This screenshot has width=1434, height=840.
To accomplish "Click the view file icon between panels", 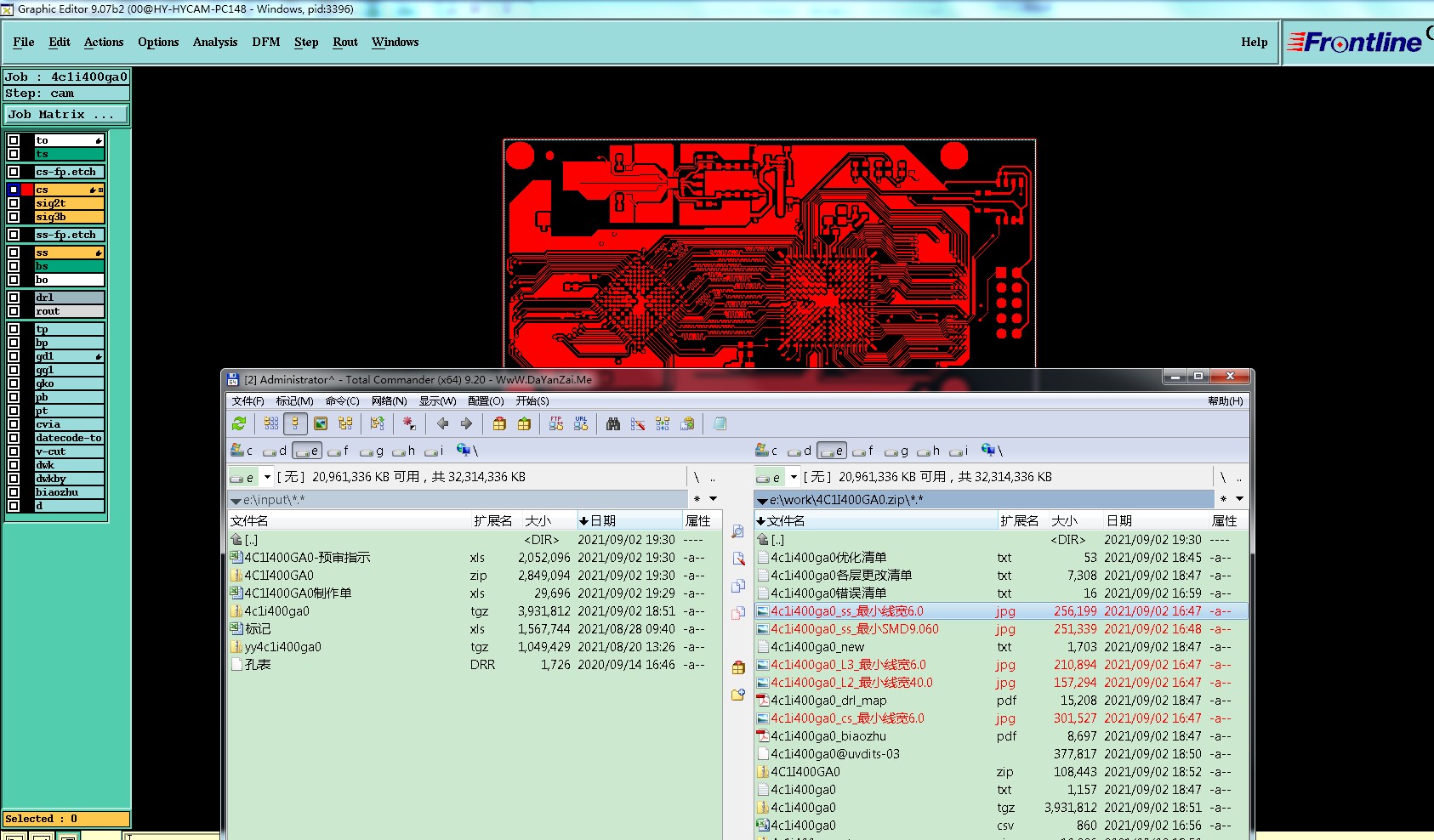I will pos(738,532).
